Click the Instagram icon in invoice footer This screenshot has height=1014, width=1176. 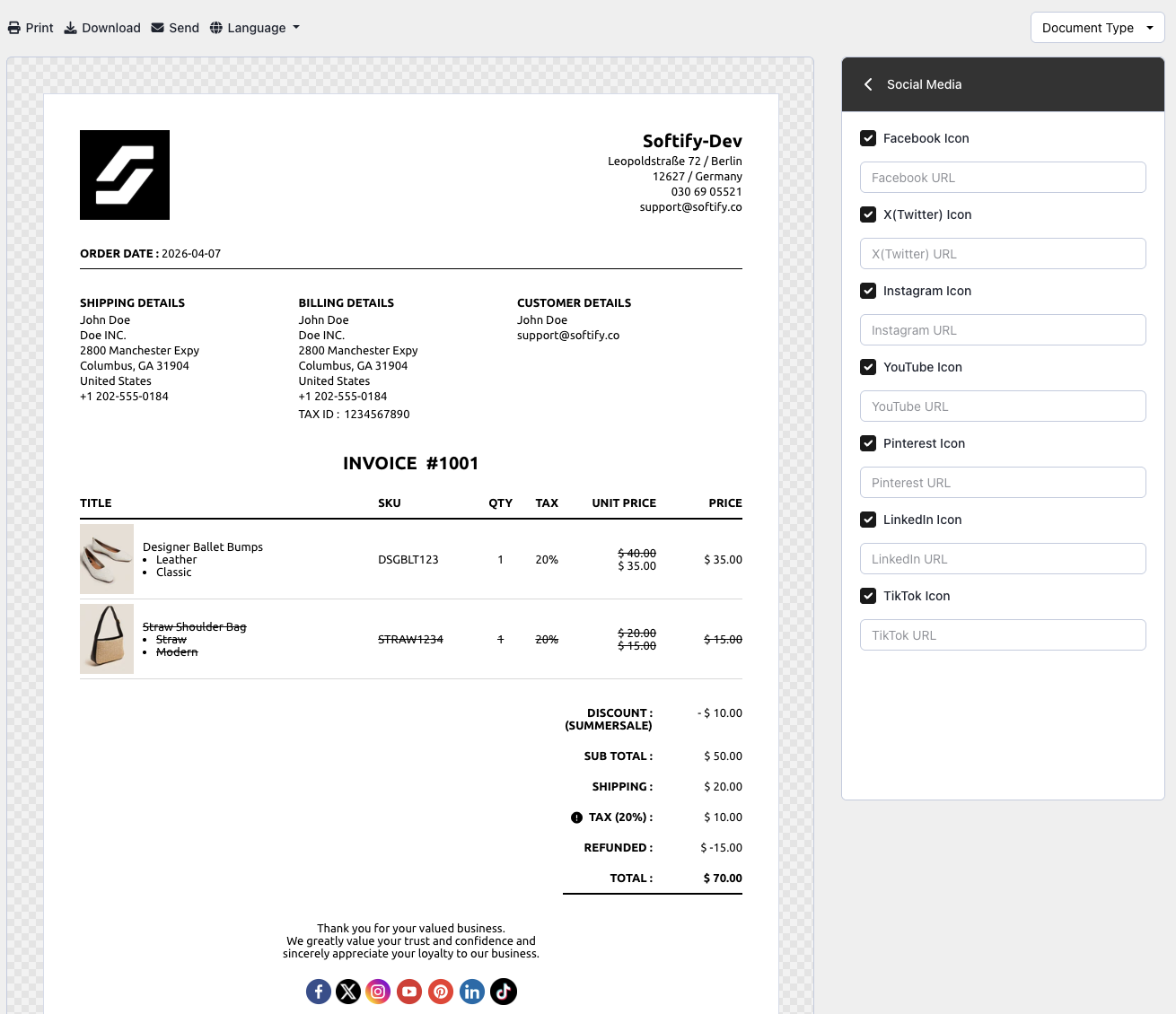(x=379, y=992)
